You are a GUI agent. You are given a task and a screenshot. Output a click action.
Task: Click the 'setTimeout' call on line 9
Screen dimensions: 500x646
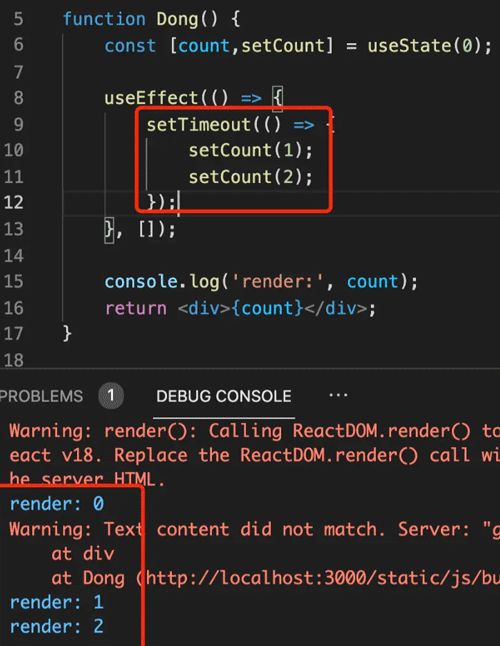point(199,124)
